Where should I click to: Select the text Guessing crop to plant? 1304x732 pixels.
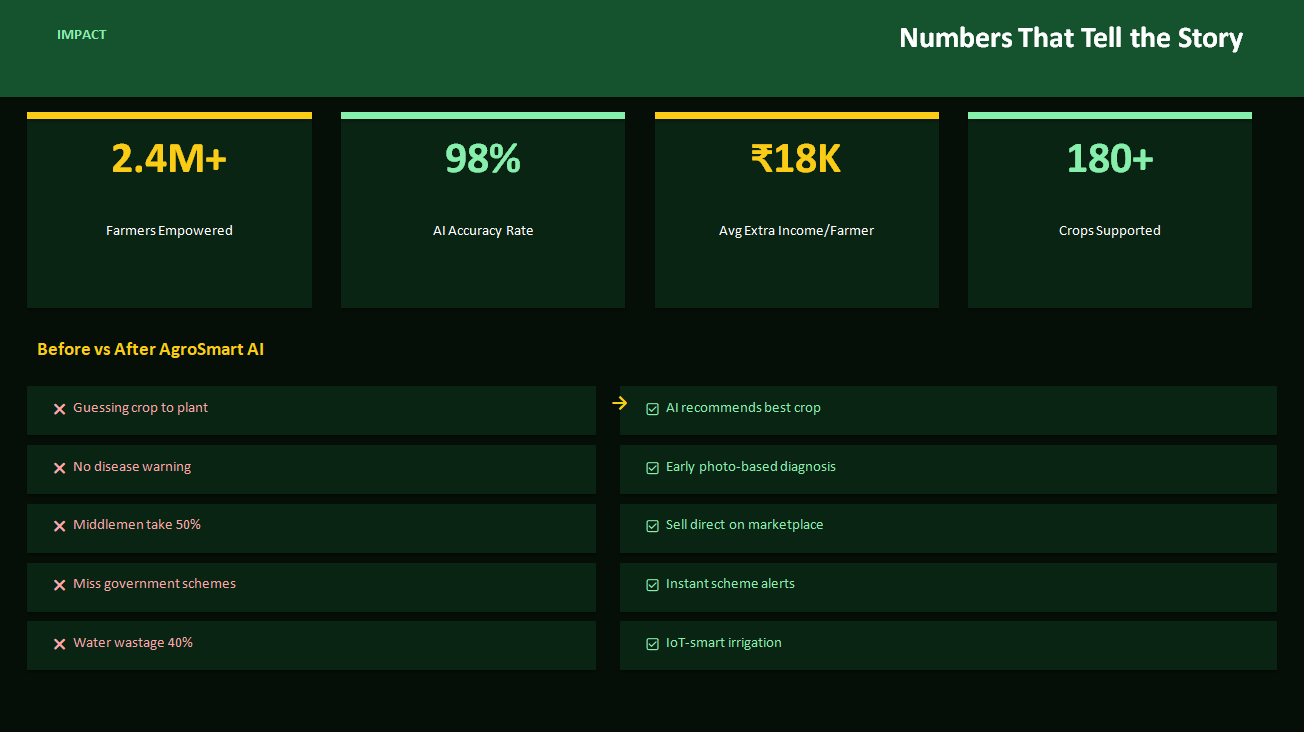coord(141,408)
